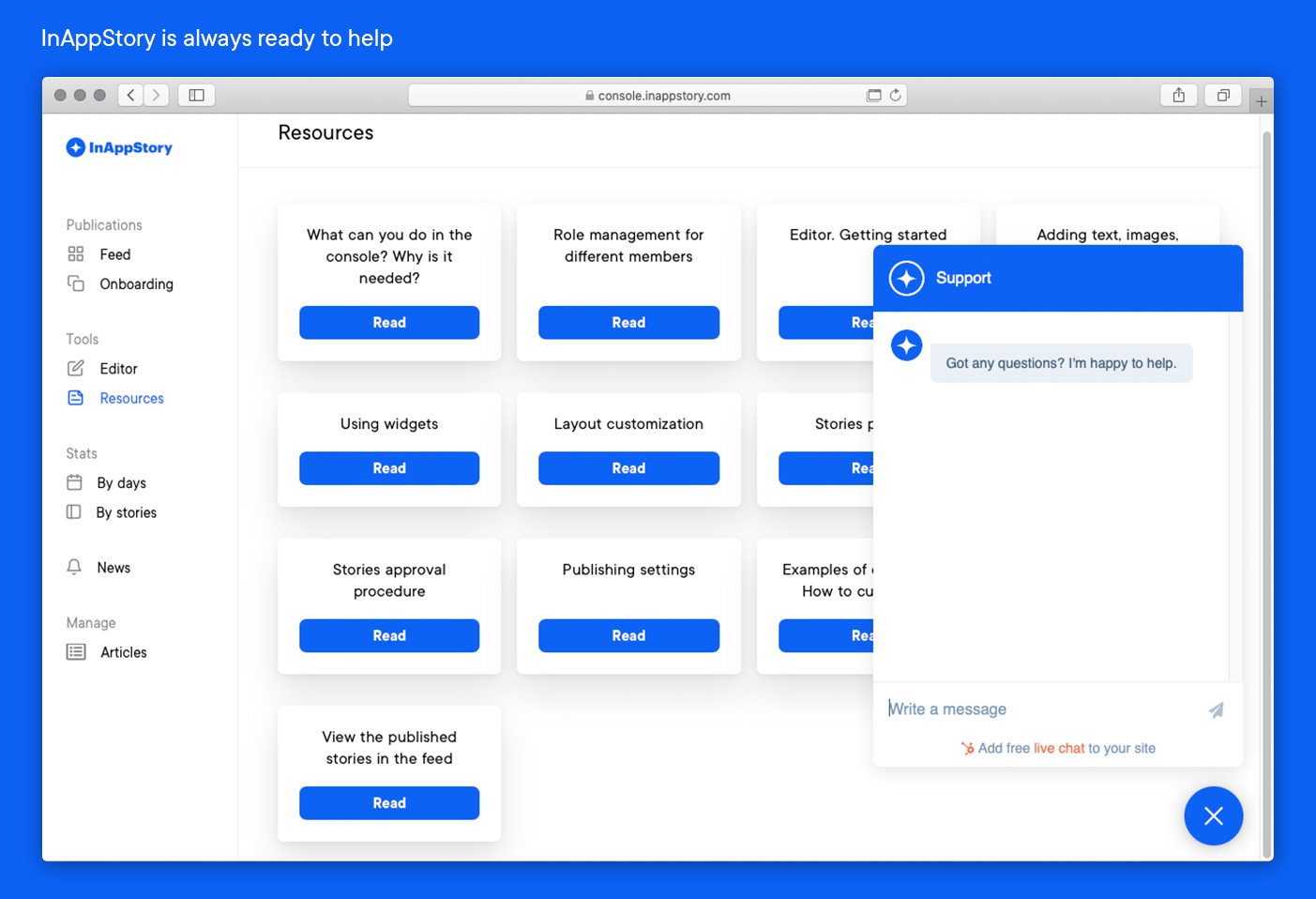Screen dimensions: 1316x899
Task: Click the News bell icon
Action: (74, 567)
